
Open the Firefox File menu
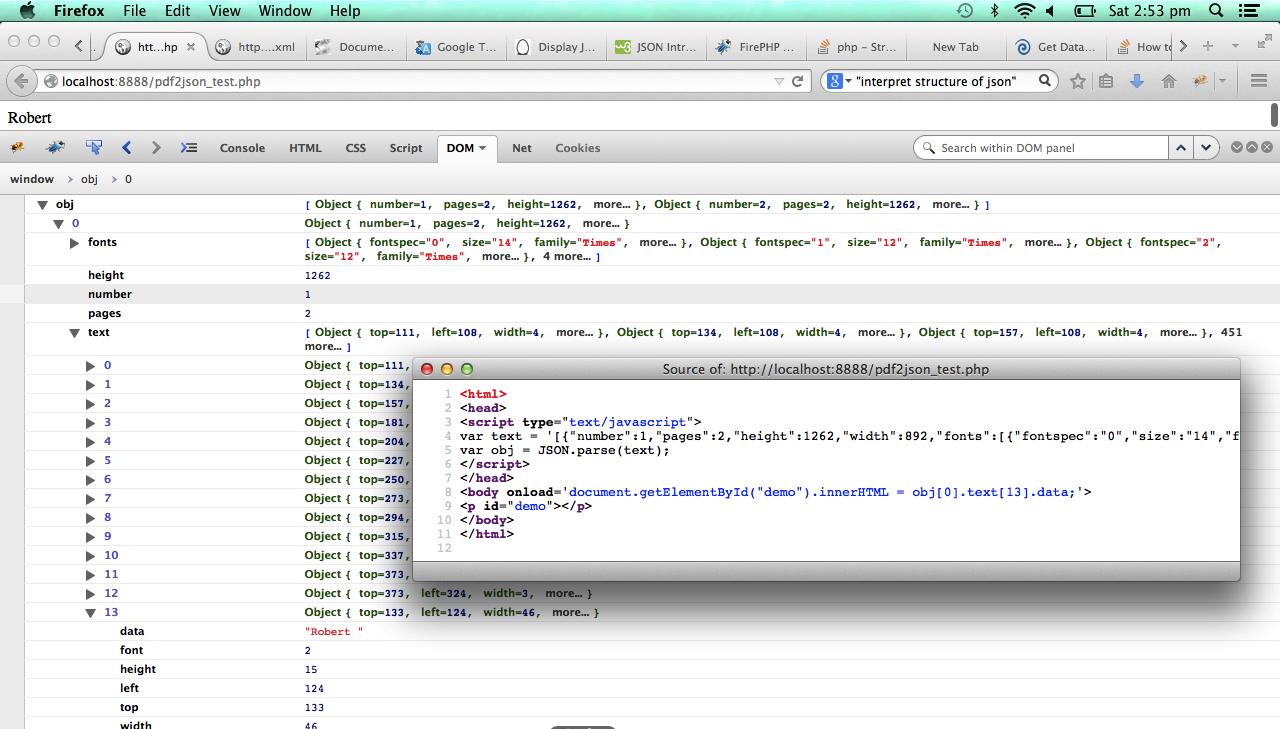tap(134, 11)
